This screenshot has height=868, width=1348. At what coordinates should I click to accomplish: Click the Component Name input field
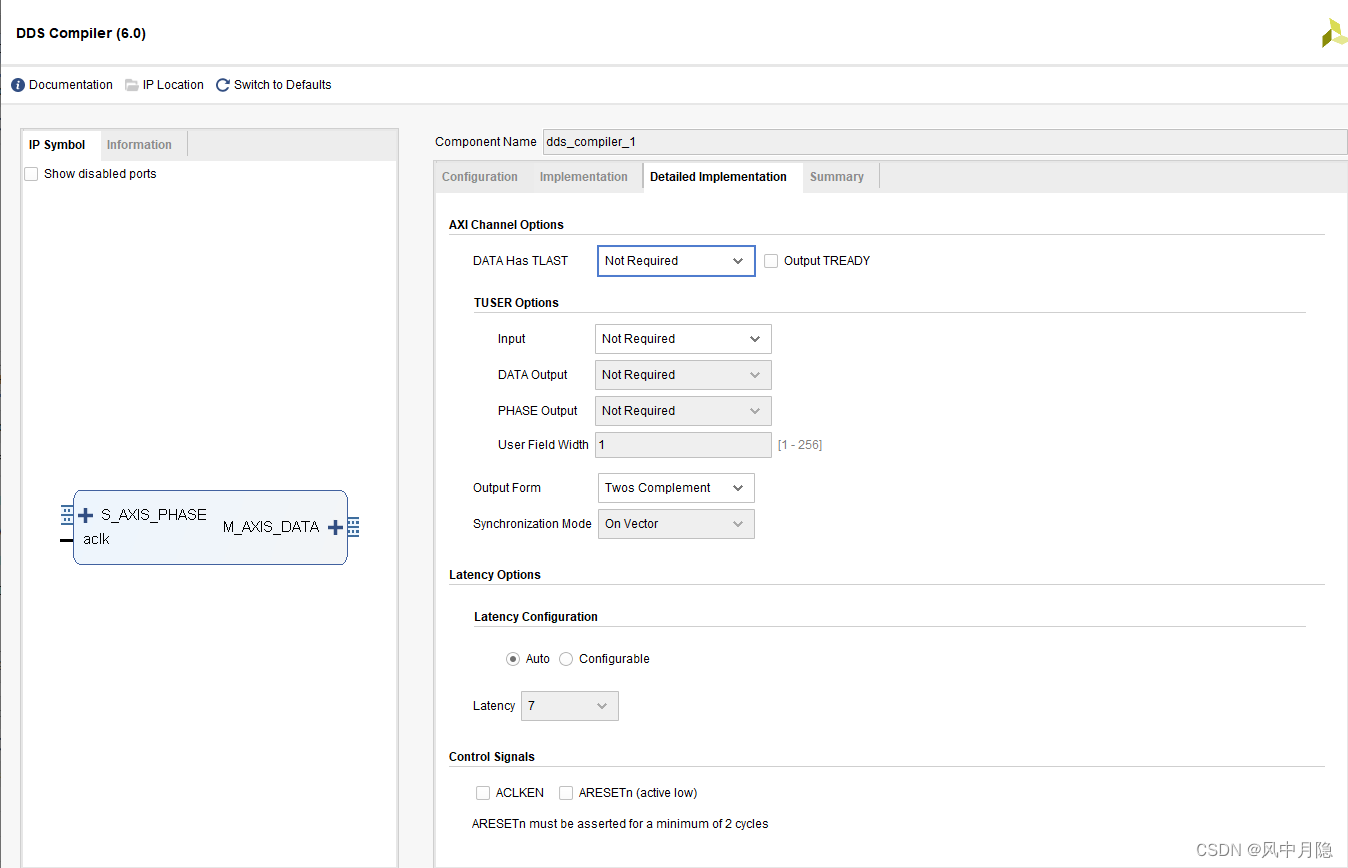point(944,142)
